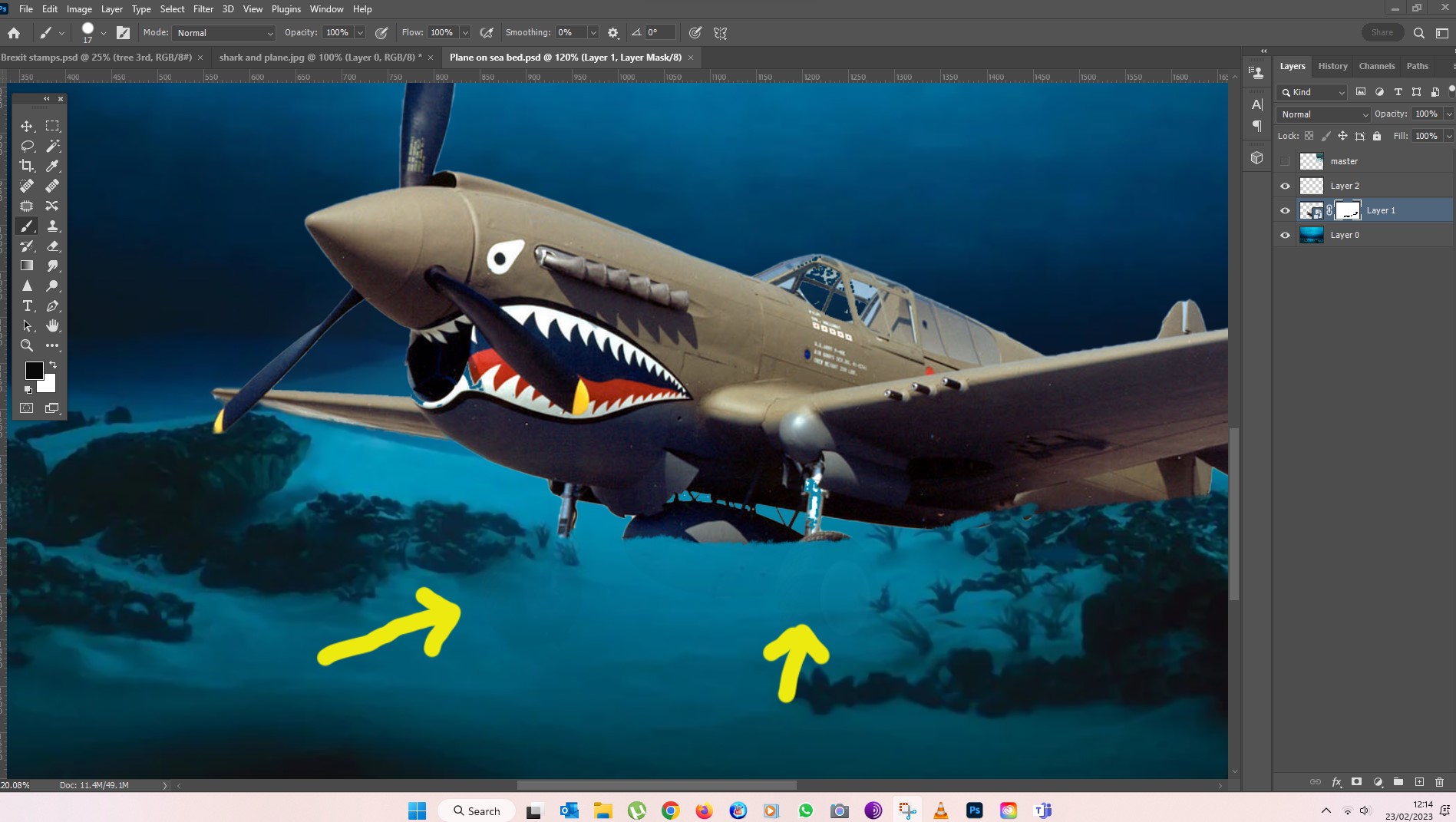Click the Eyedropper tool
This screenshot has height=822, width=1456.
pyautogui.click(x=53, y=166)
